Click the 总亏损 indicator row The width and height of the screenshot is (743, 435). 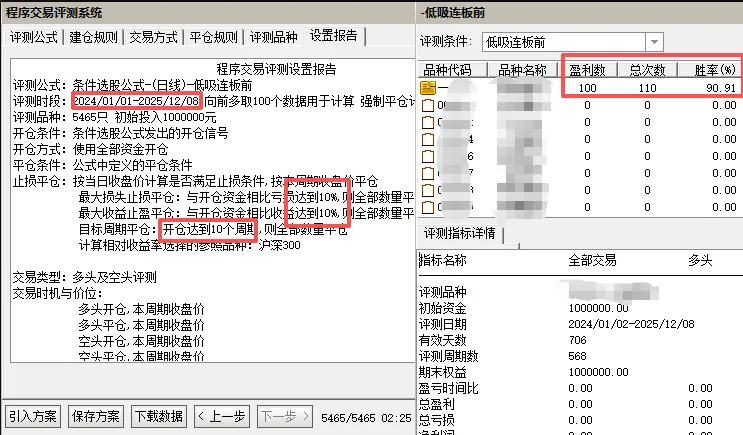point(580,420)
